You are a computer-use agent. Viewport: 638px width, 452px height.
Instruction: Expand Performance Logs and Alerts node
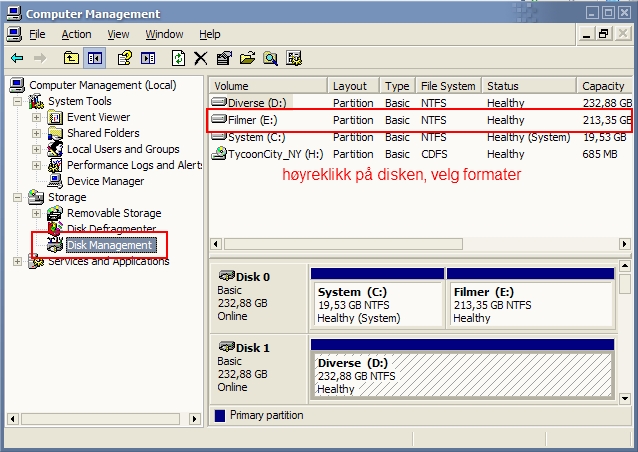click(x=36, y=165)
